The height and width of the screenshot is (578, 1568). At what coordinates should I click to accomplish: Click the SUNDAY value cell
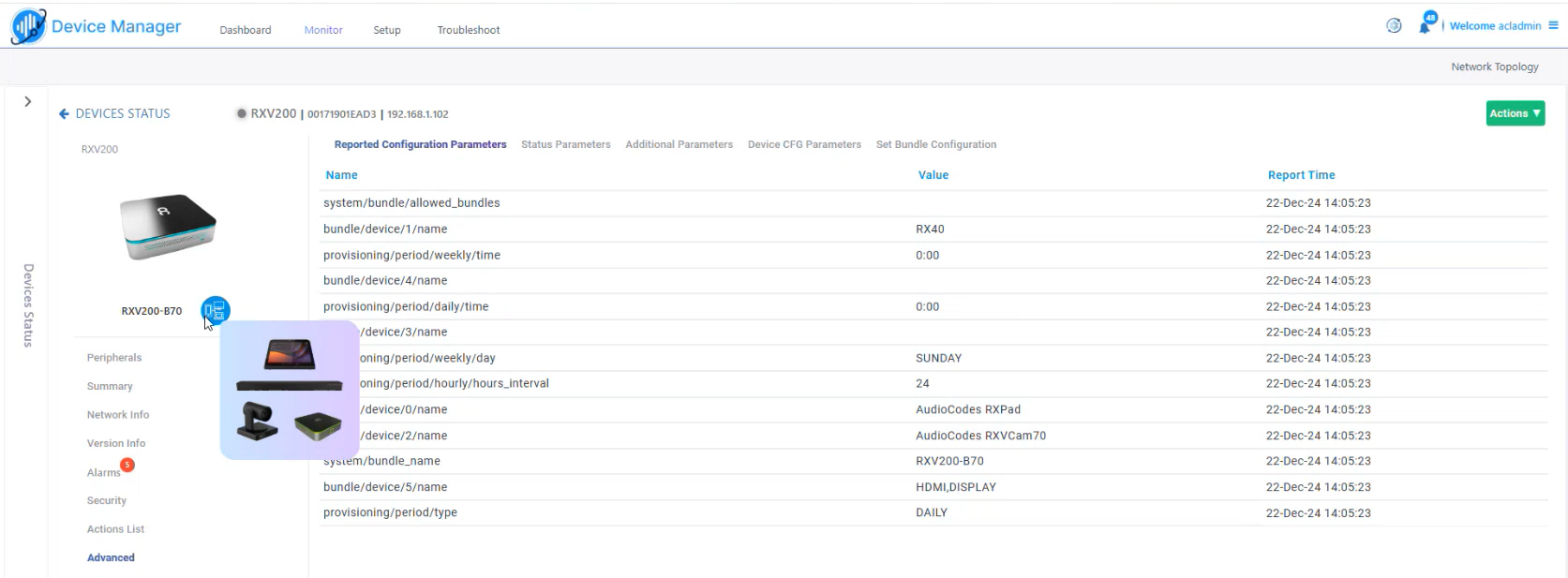pyautogui.click(x=938, y=358)
